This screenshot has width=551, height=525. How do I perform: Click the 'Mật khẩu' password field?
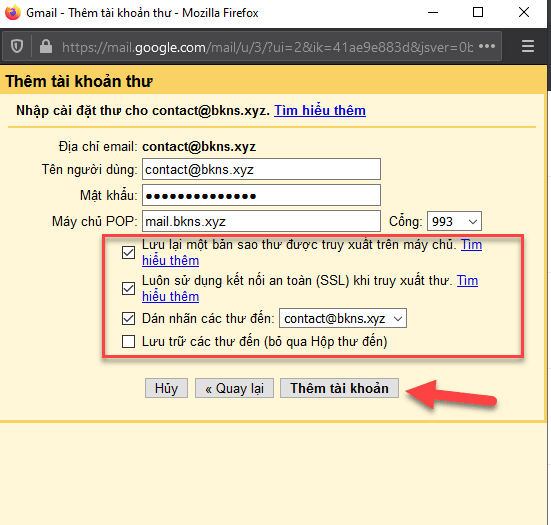[x=261, y=195]
